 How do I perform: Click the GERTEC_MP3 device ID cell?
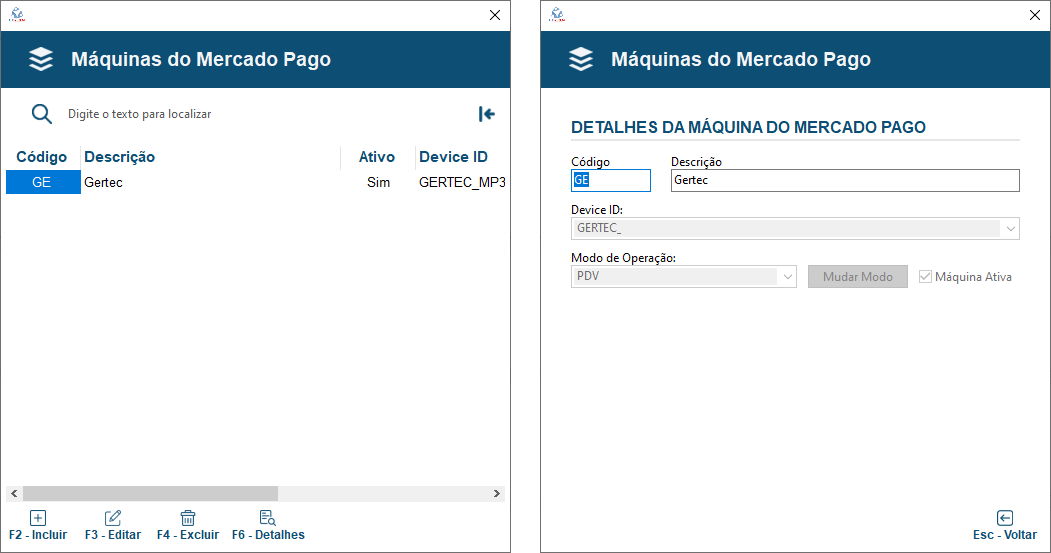pyautogui.click(x=461, y=182)
